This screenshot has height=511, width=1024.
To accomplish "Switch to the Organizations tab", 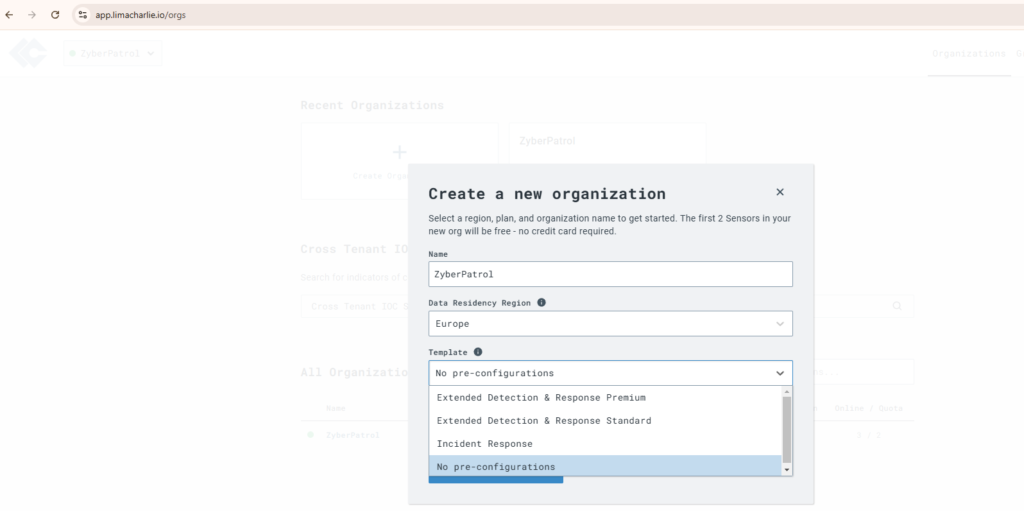I will tap(968, 54).
